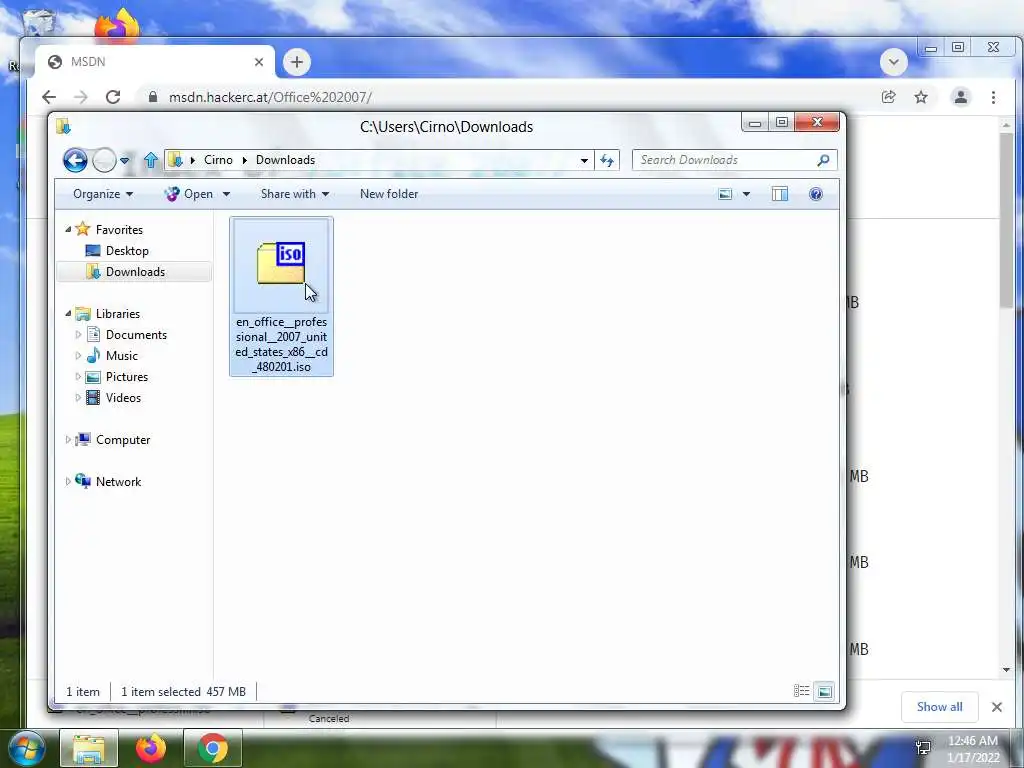Select the Music library
Image resolution: width=1024 pixels, height=768 pixels.
click(x=121, y=356)
